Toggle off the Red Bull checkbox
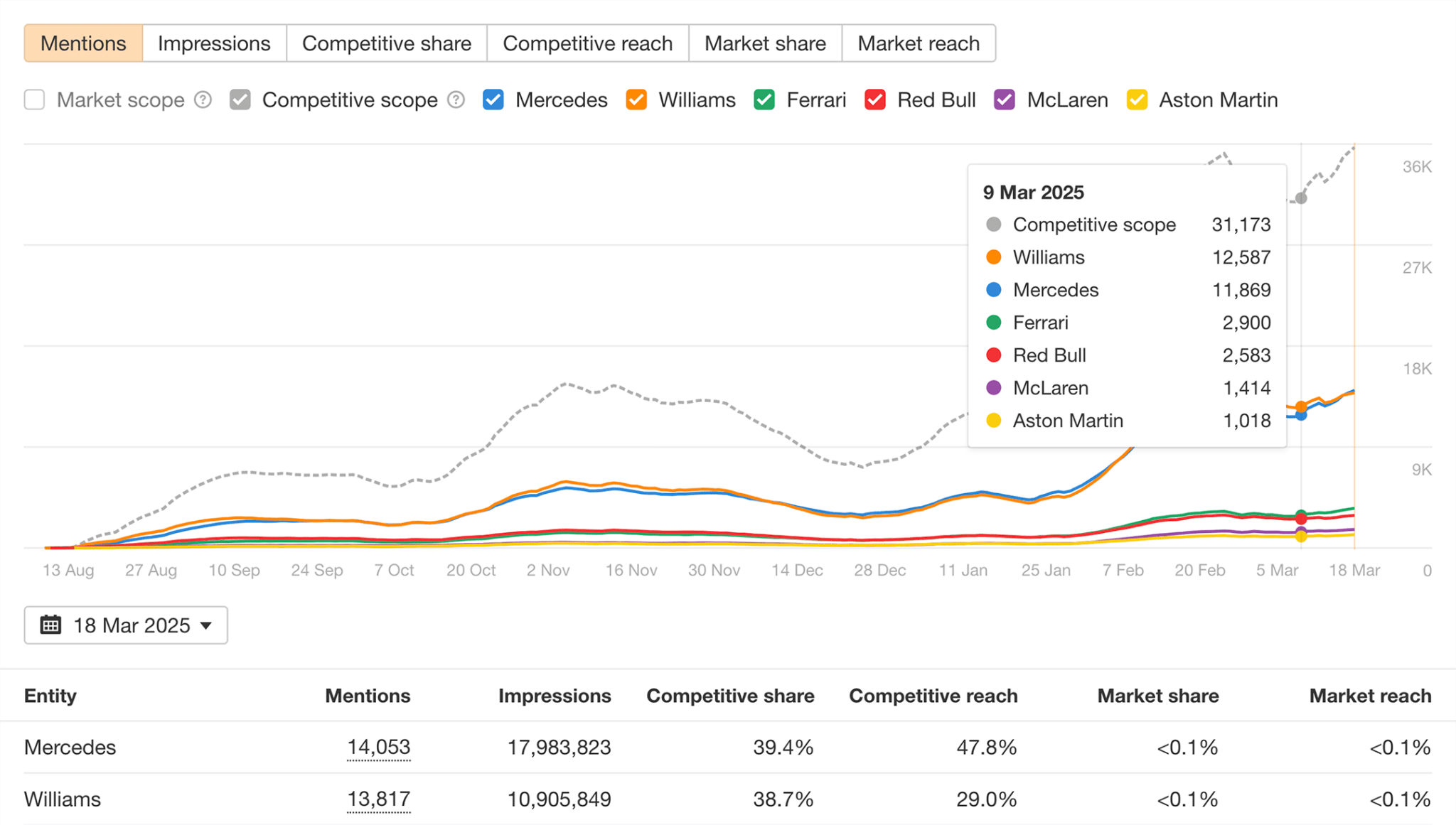The width and height of the screenshot is (1456, 825). (x=873, y=99)
